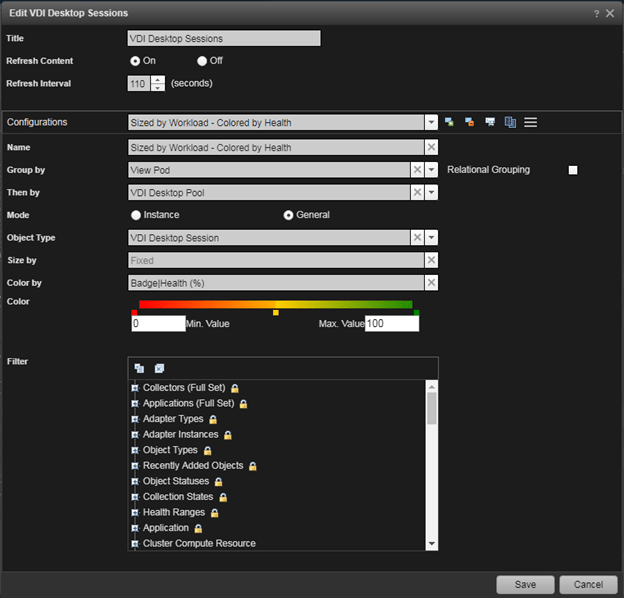Click the green maximum color marker
Screen dimensions: 624x598
click(x=417, y=313)
